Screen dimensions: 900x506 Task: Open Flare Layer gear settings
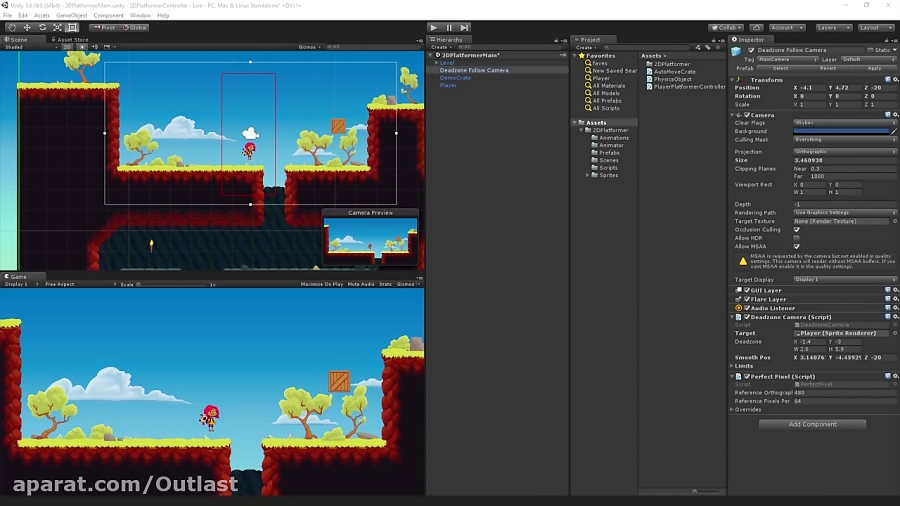tap(895, 299)
